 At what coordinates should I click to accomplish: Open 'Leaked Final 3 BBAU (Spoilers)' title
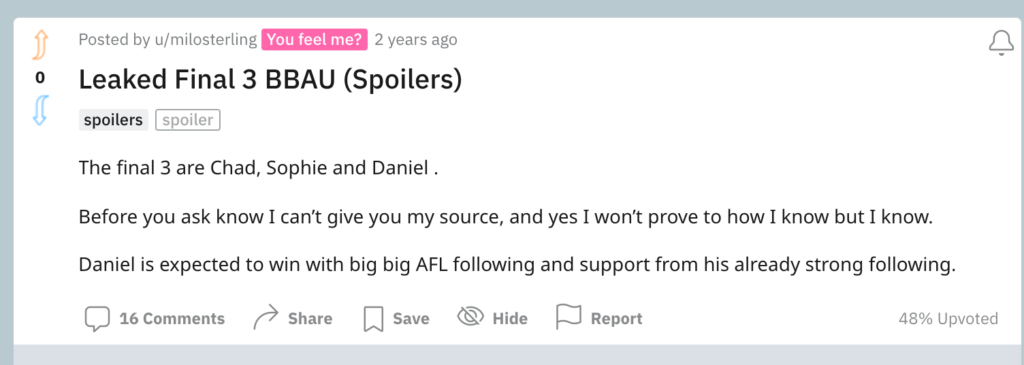pos(270,80)
